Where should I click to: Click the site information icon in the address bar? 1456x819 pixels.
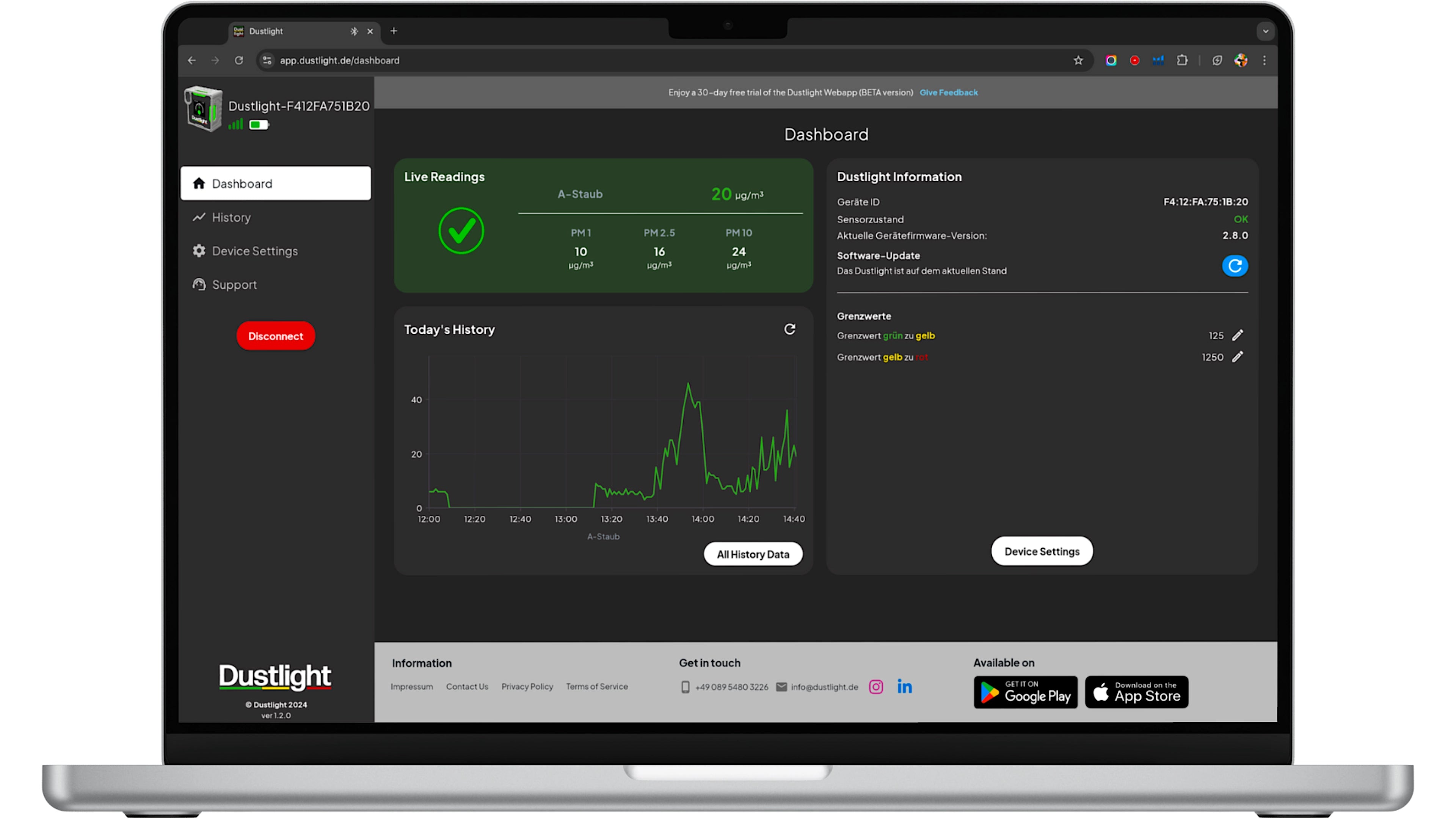click(x=267, y=60)
